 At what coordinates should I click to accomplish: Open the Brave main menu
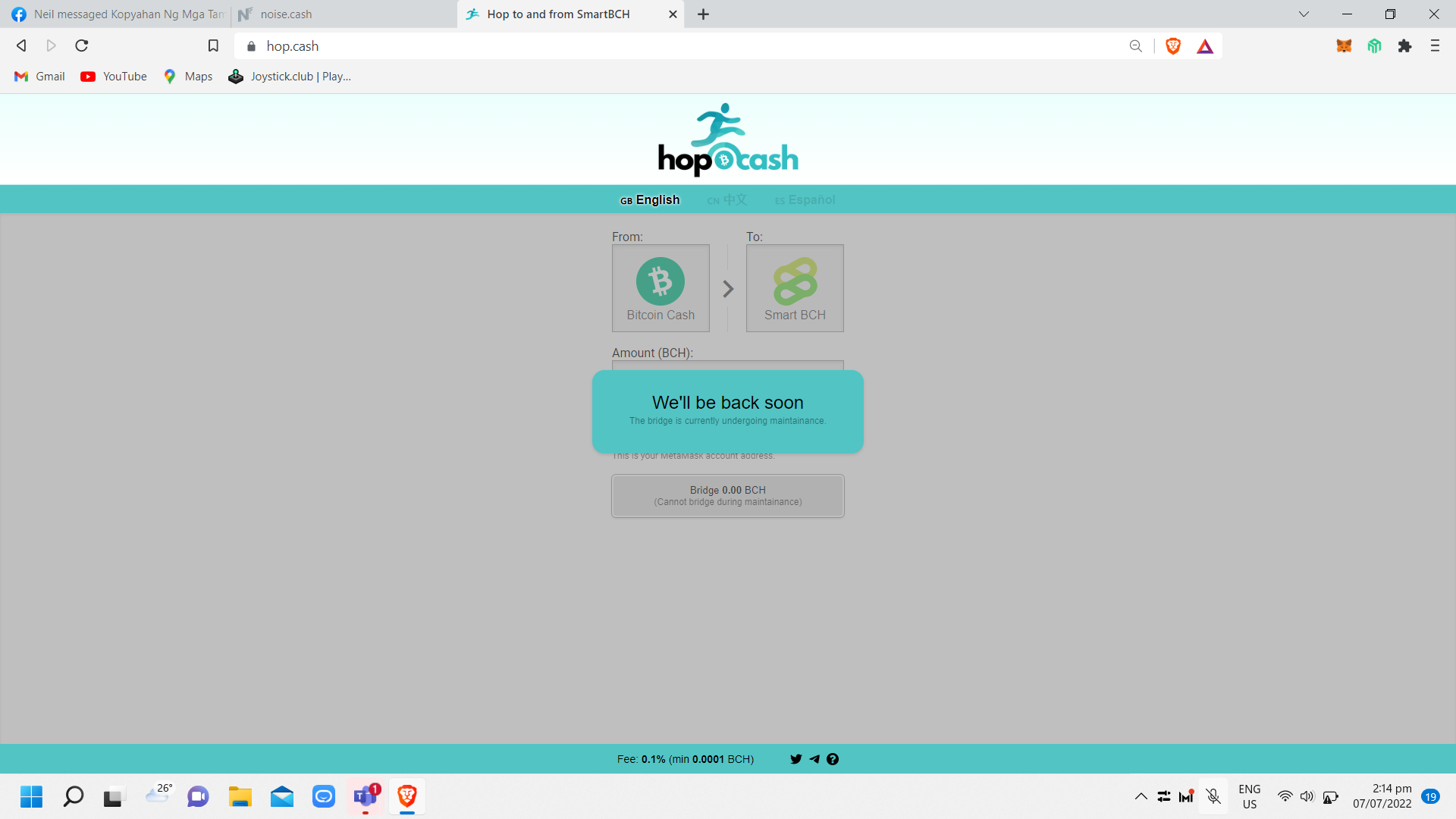(x=1435, y=46)
